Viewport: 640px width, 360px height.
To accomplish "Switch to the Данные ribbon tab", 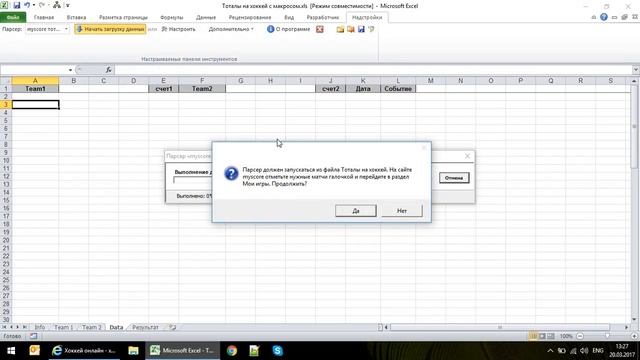I will [x=206, y=18].
